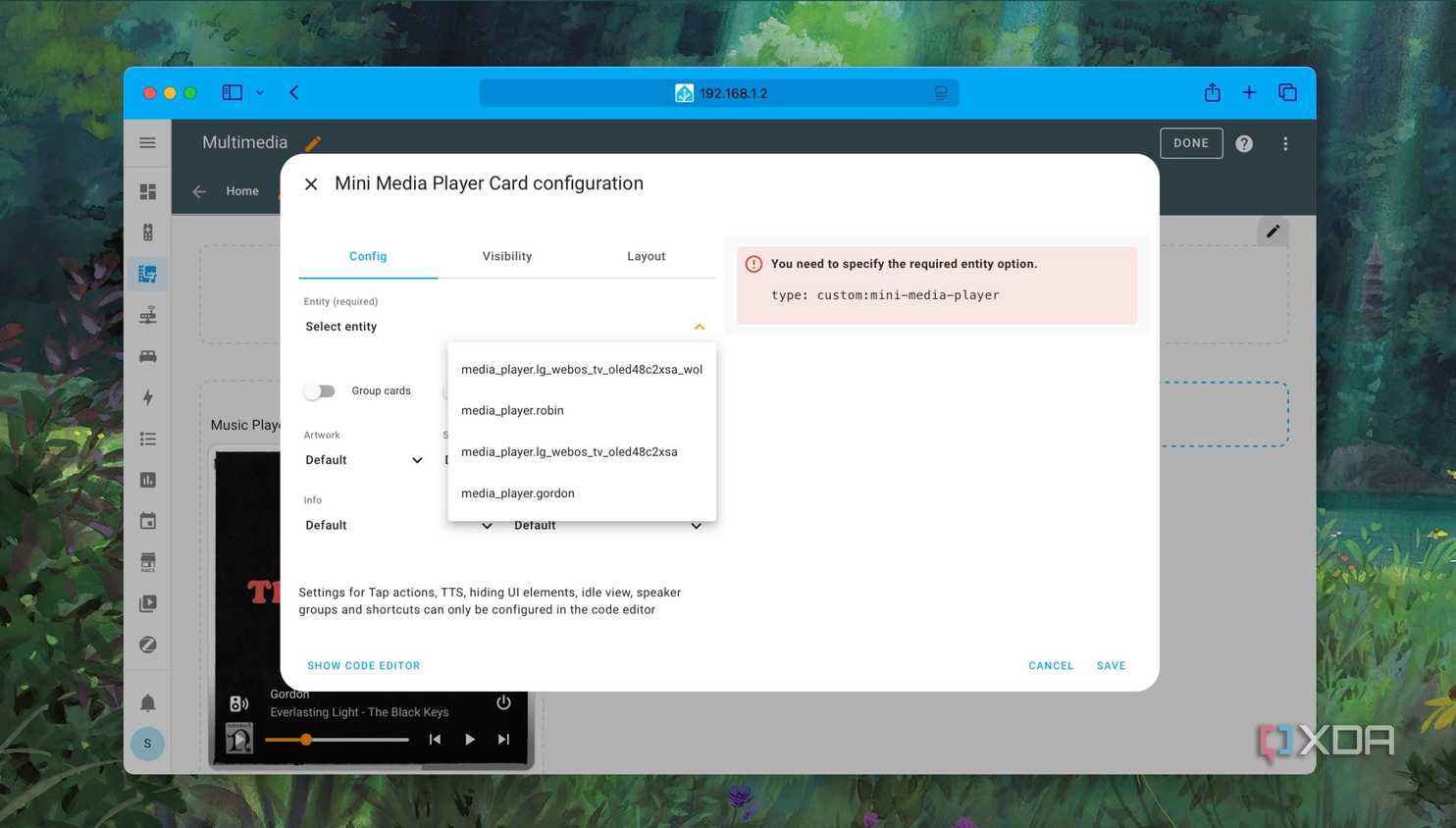Image resolution: width=1456 pixels, height=828 pixels.
Task: Select the Config tab
Action: (368, 256)
